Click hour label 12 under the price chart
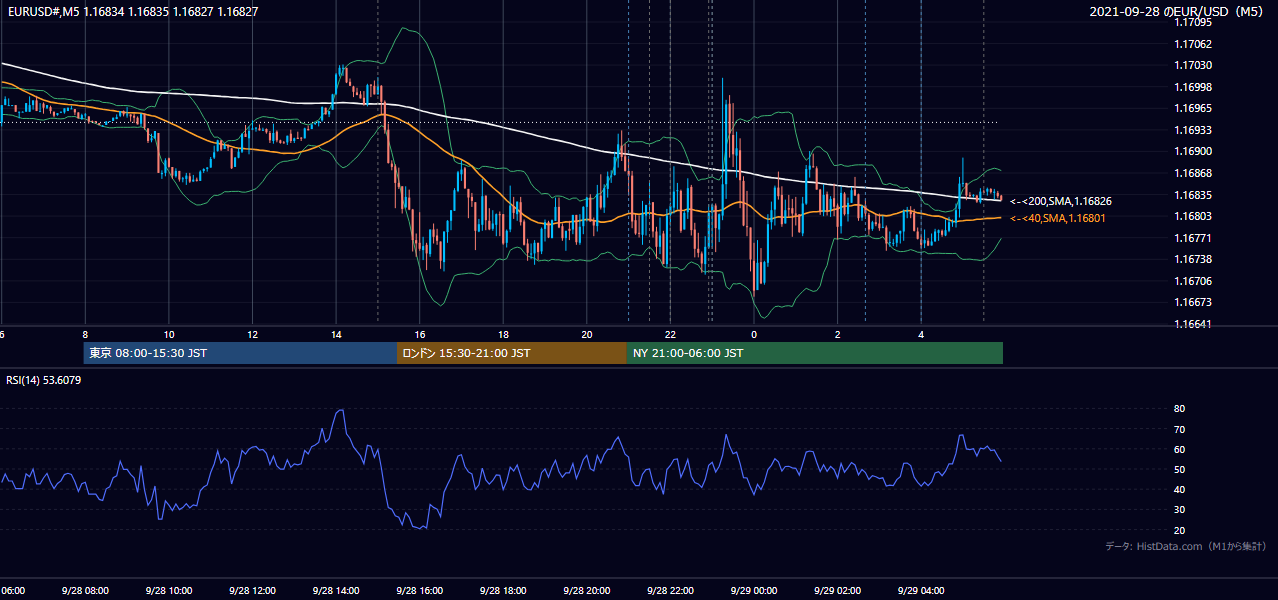The image size is (1278, 600). tap(252, 334)
